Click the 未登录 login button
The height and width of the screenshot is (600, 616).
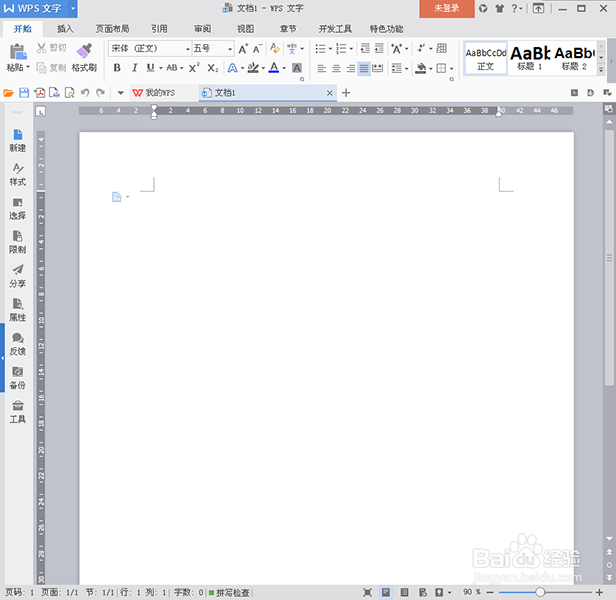tap(447, 8)
